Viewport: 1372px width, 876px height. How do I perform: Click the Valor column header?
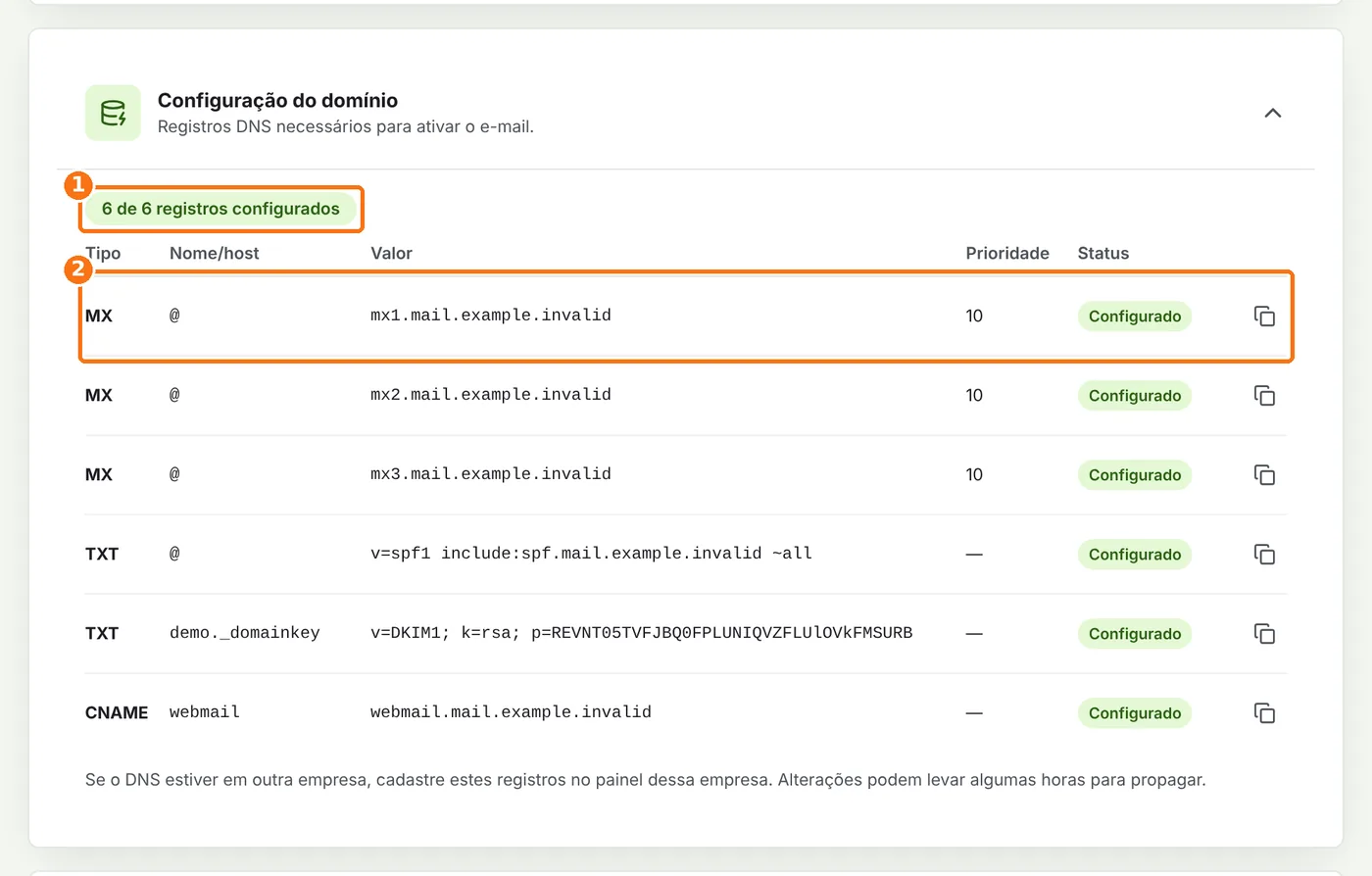coord(391,253)
